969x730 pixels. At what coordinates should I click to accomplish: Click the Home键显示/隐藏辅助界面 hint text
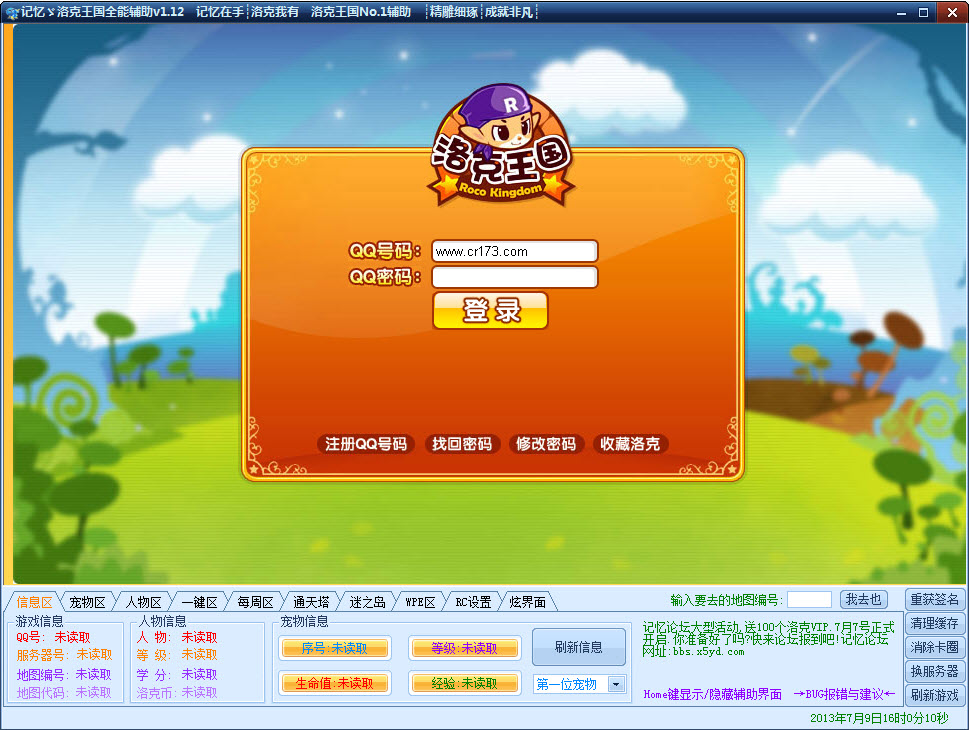pyautogui.click(x=713, y=694)
